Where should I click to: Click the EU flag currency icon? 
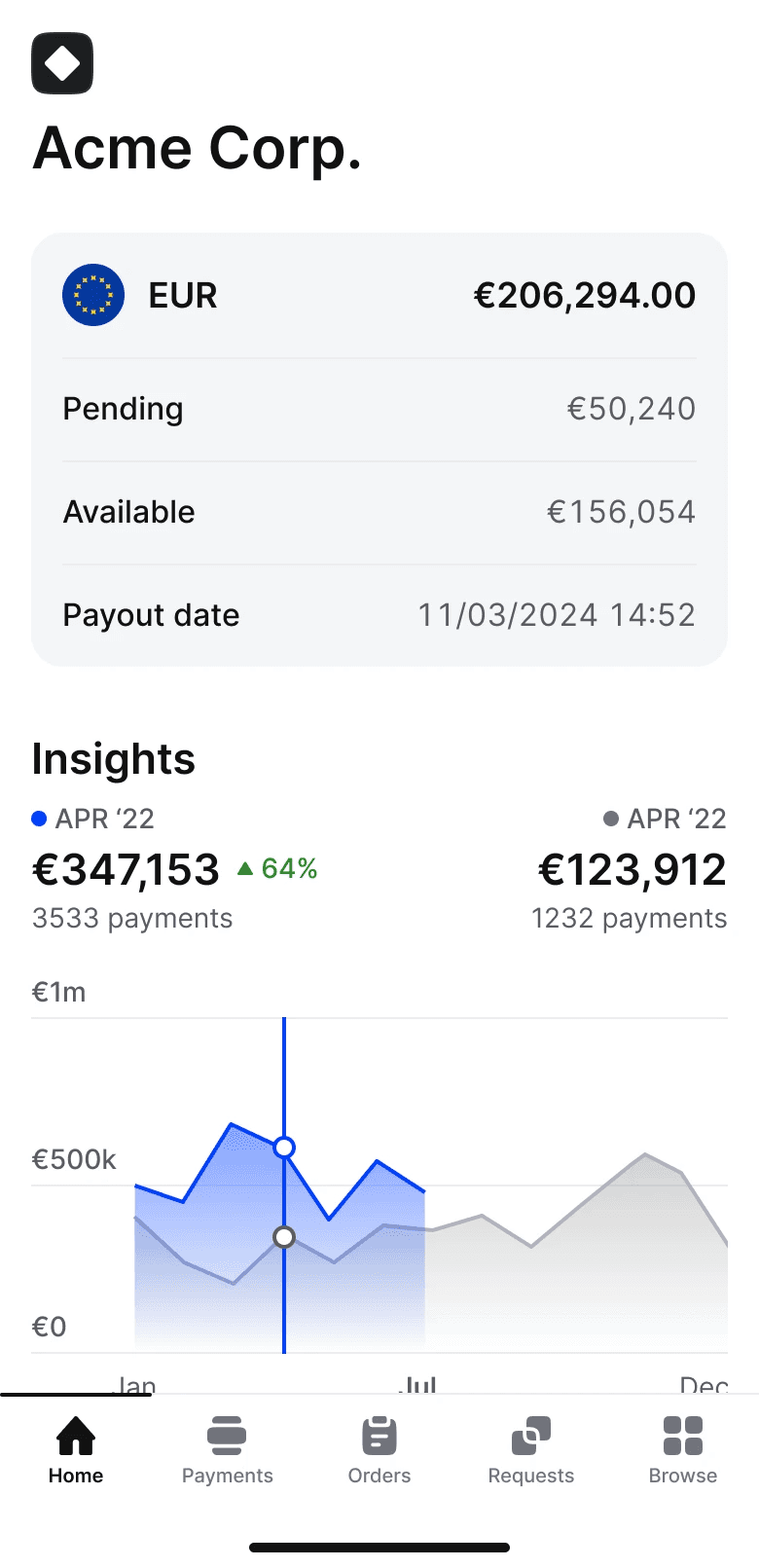pyautogui.click(x=93, y=295)
